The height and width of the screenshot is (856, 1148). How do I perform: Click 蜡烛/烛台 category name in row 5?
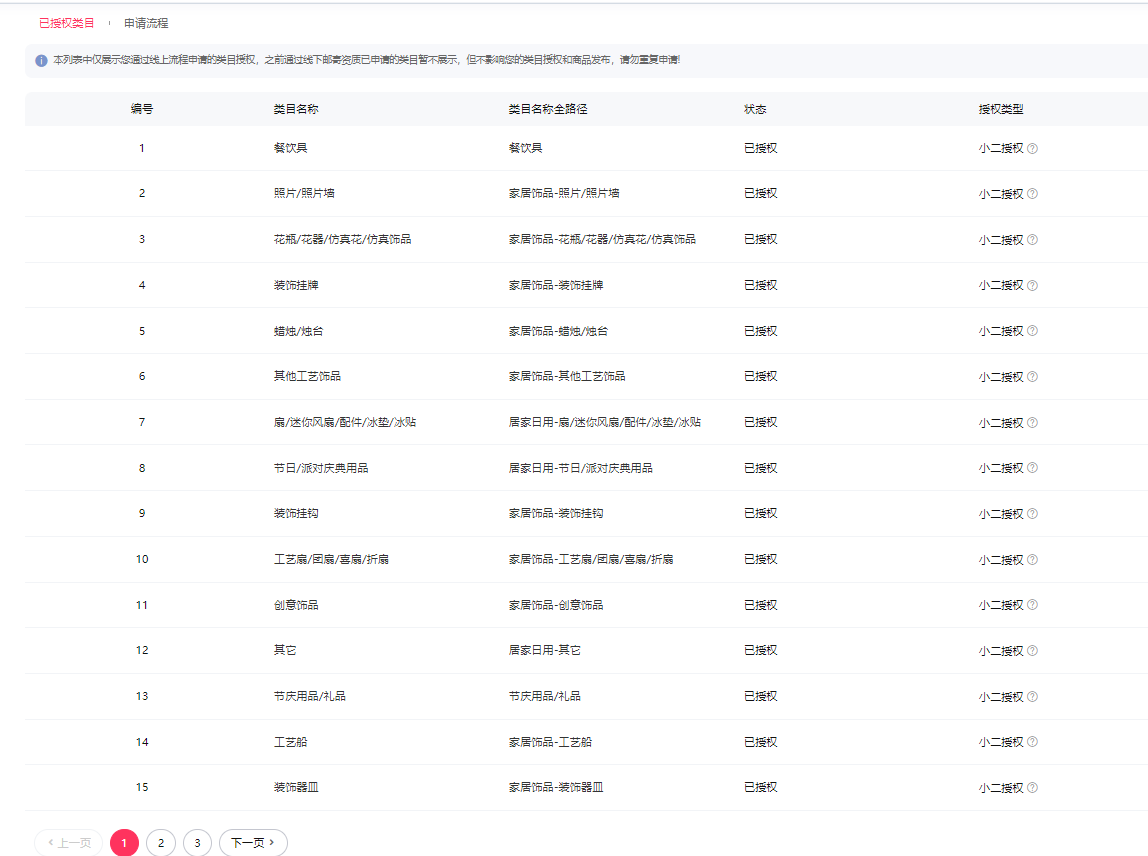[299, 331]
